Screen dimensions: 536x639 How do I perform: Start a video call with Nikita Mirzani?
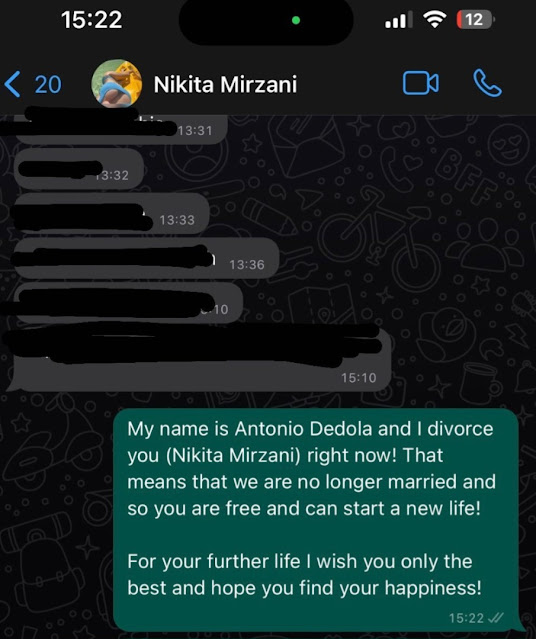coord(421,83)
